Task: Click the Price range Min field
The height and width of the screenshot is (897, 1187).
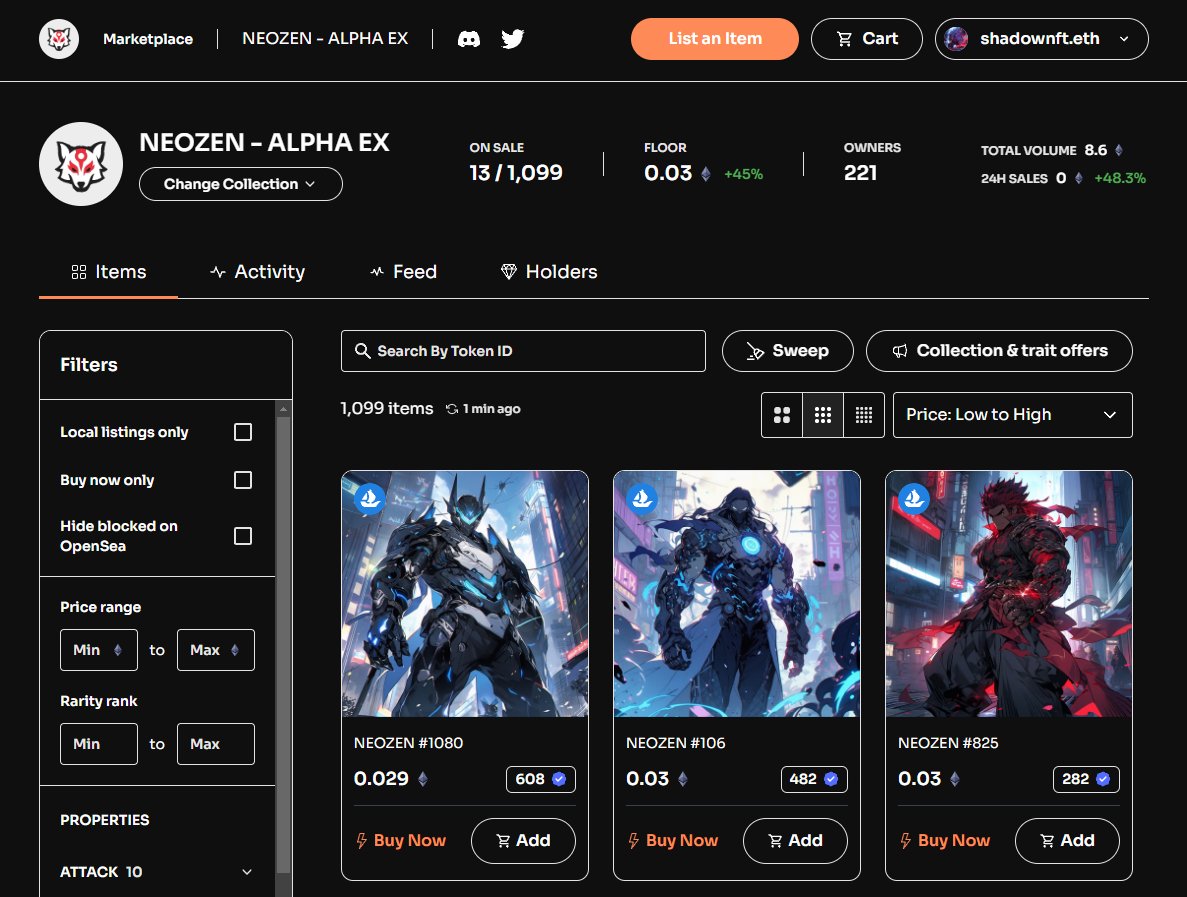Action: pyautogui.click(x=99, y=649)
